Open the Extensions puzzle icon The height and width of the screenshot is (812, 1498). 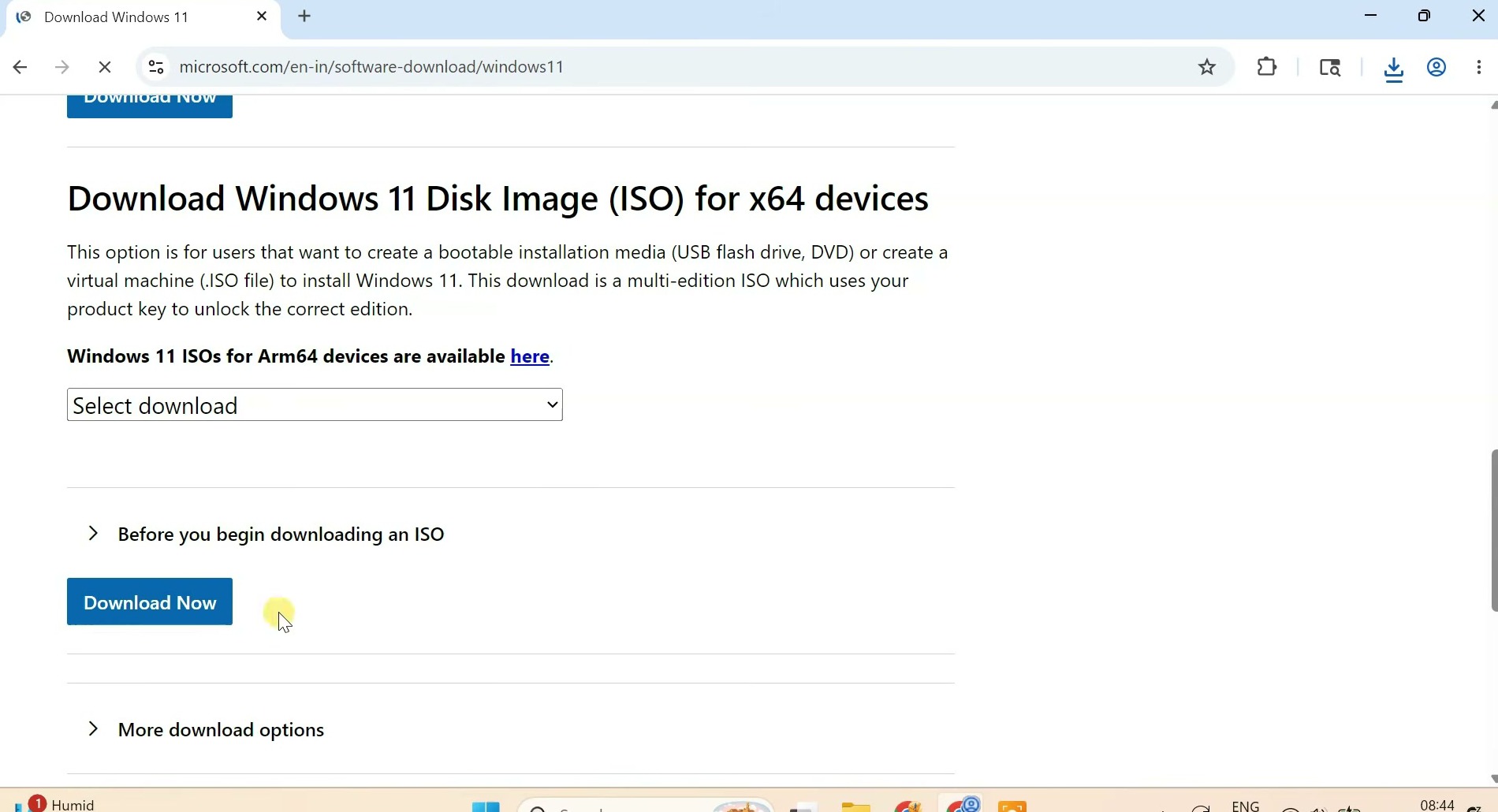(1267, 67)
